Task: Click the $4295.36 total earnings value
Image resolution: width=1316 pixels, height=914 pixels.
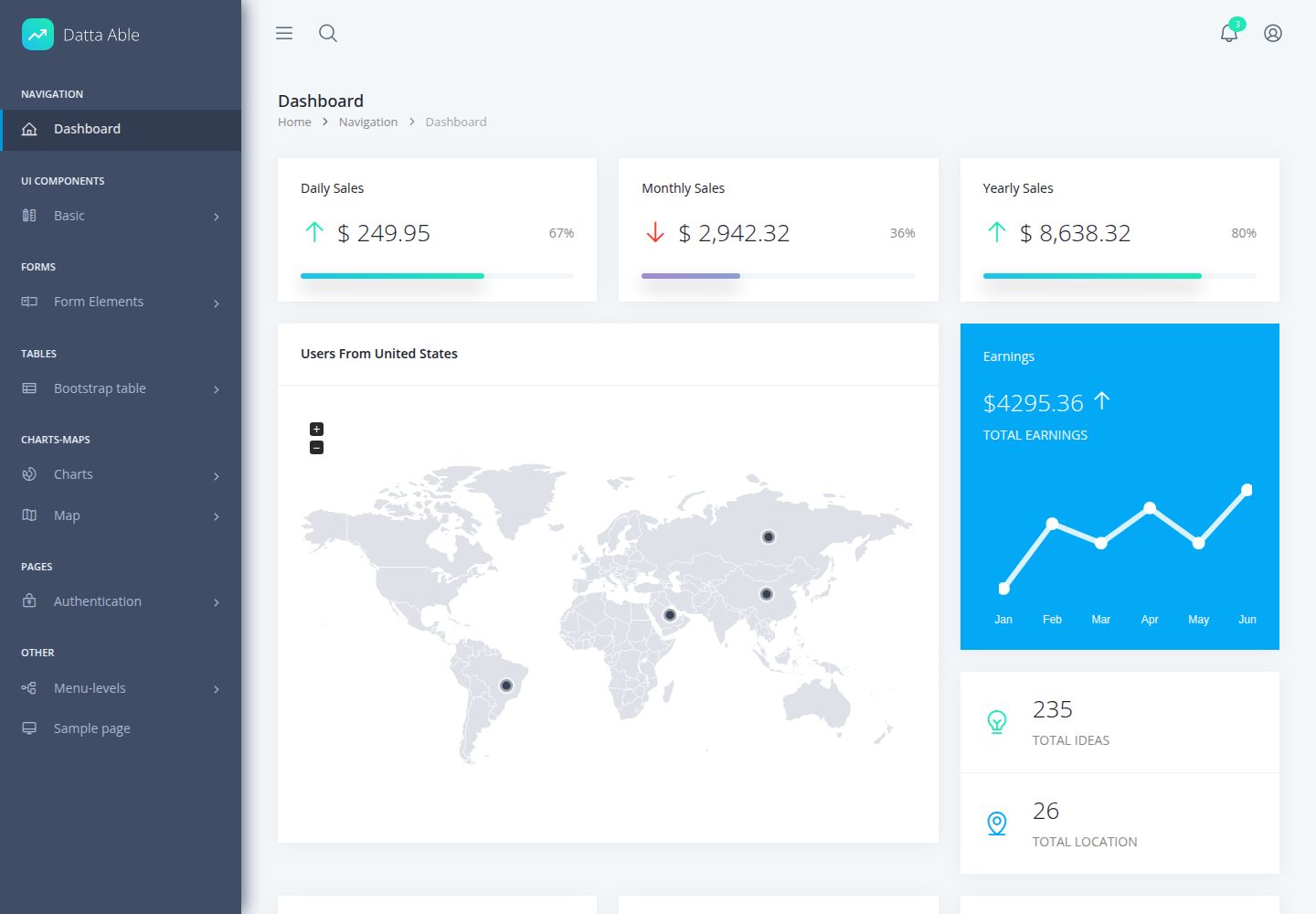Action: click(x=1033, y=403)
